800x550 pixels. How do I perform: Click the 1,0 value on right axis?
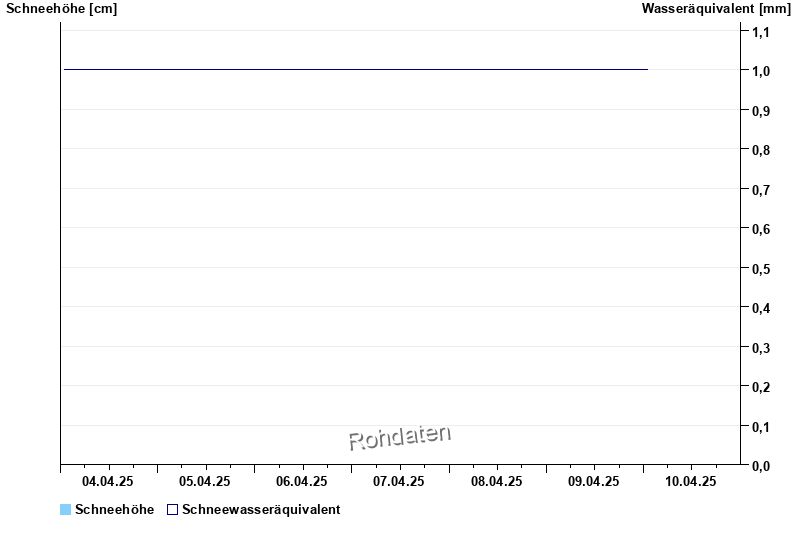coord(760,71)
